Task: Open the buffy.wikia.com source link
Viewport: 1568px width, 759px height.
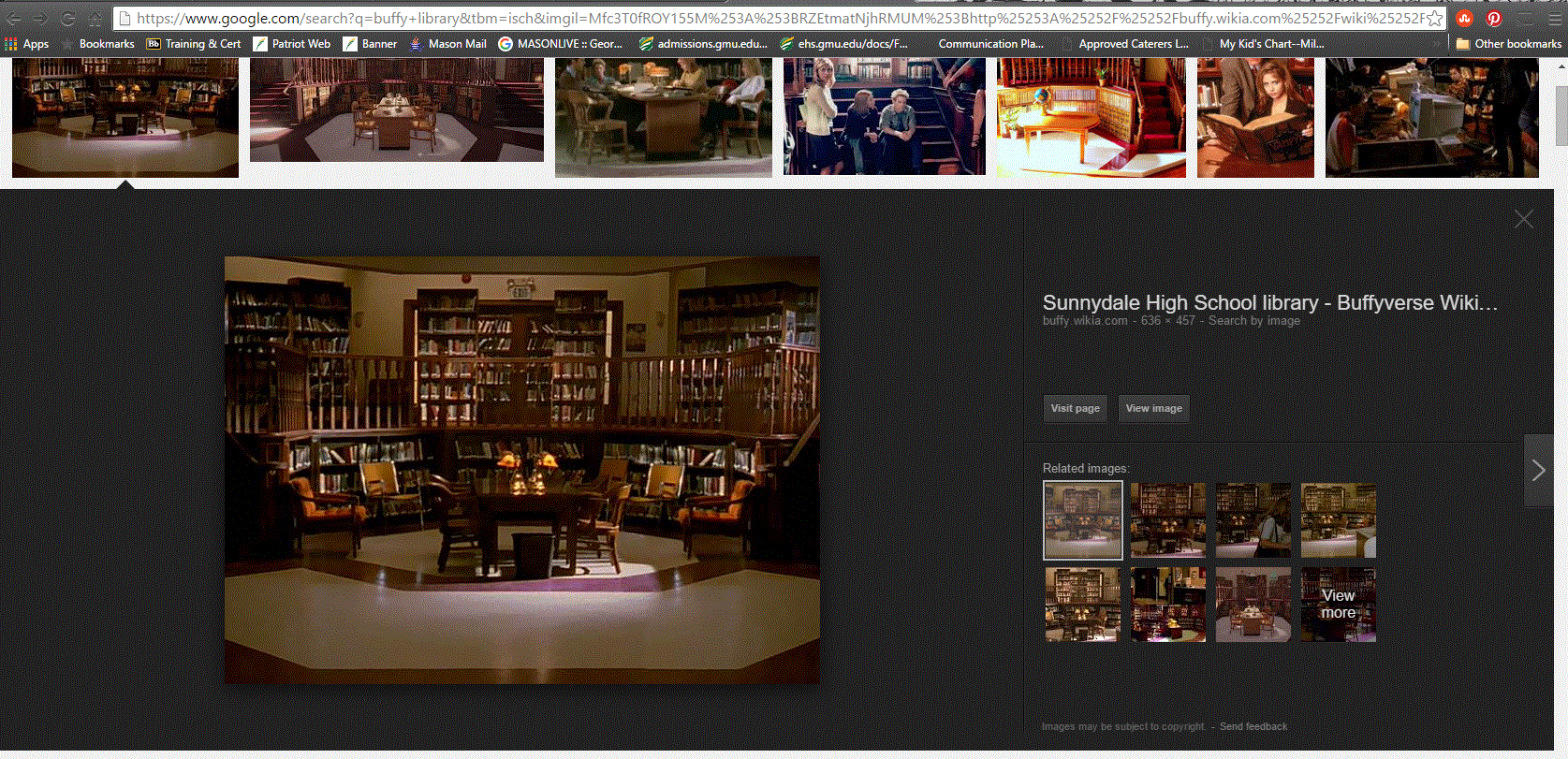Action: (x=1085, y=321)
